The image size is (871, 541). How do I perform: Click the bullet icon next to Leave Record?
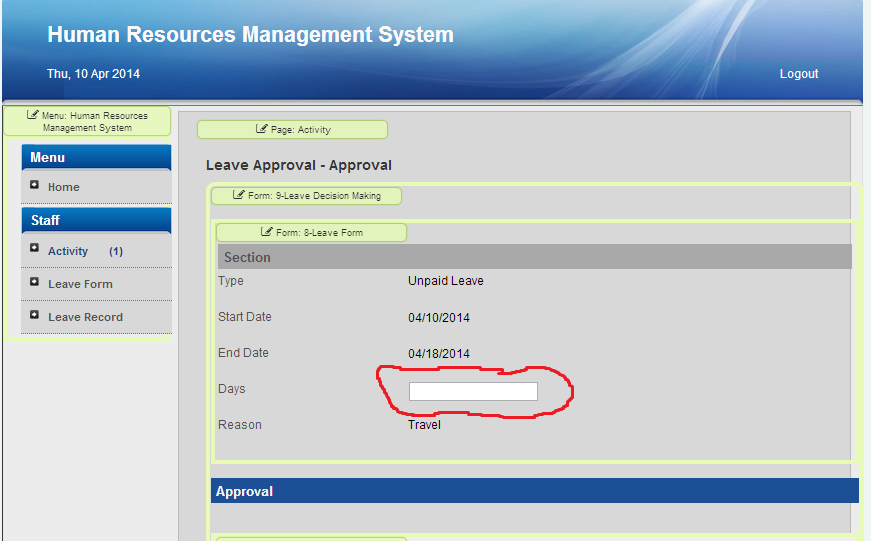pos(34,315)
